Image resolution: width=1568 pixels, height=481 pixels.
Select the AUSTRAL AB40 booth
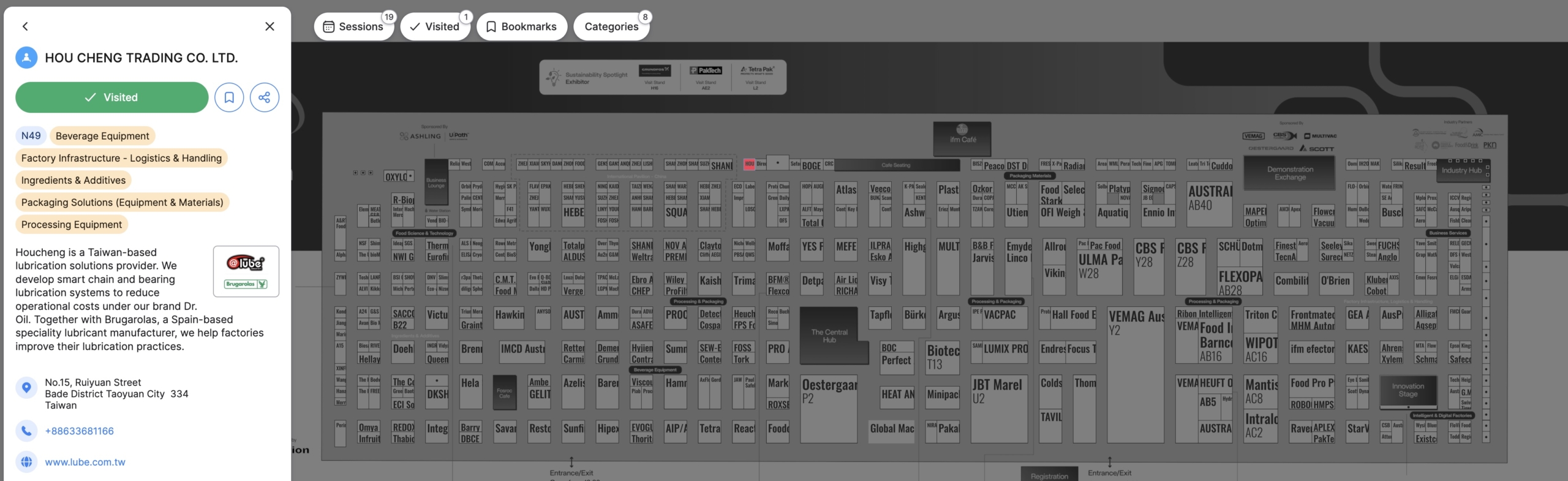[1210, 204]
